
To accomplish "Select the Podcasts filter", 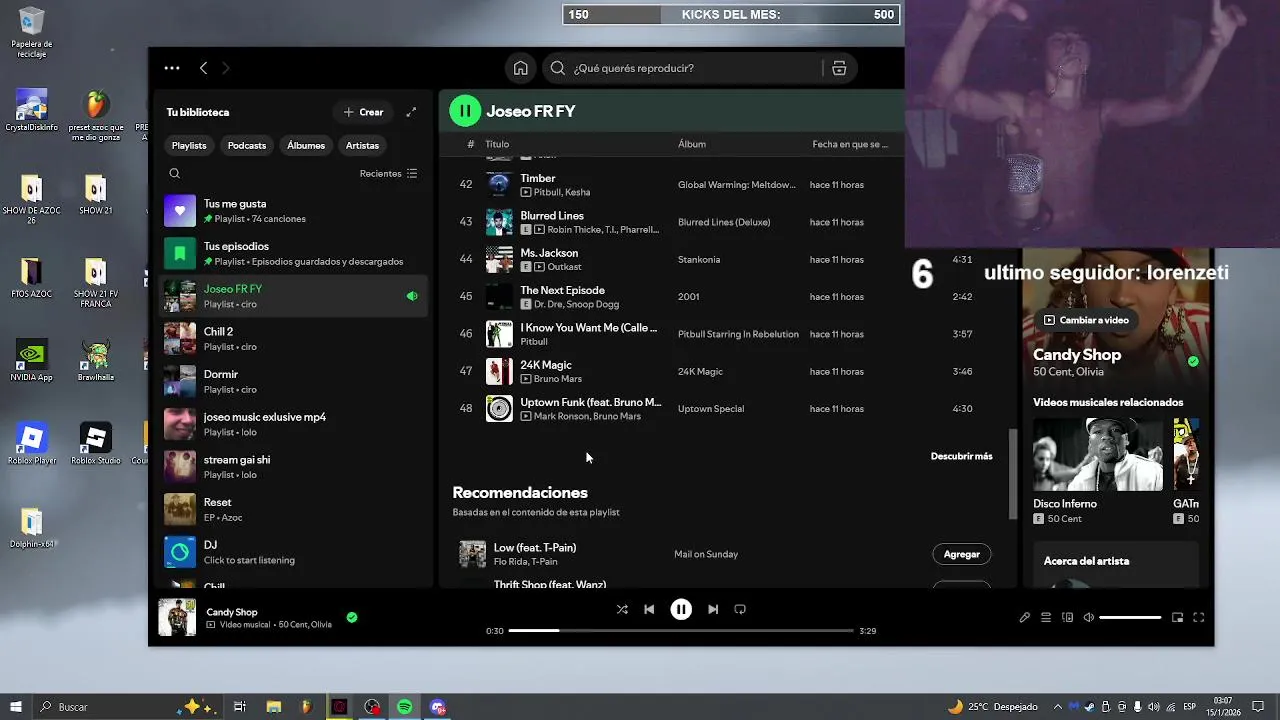I will (247, 145).
